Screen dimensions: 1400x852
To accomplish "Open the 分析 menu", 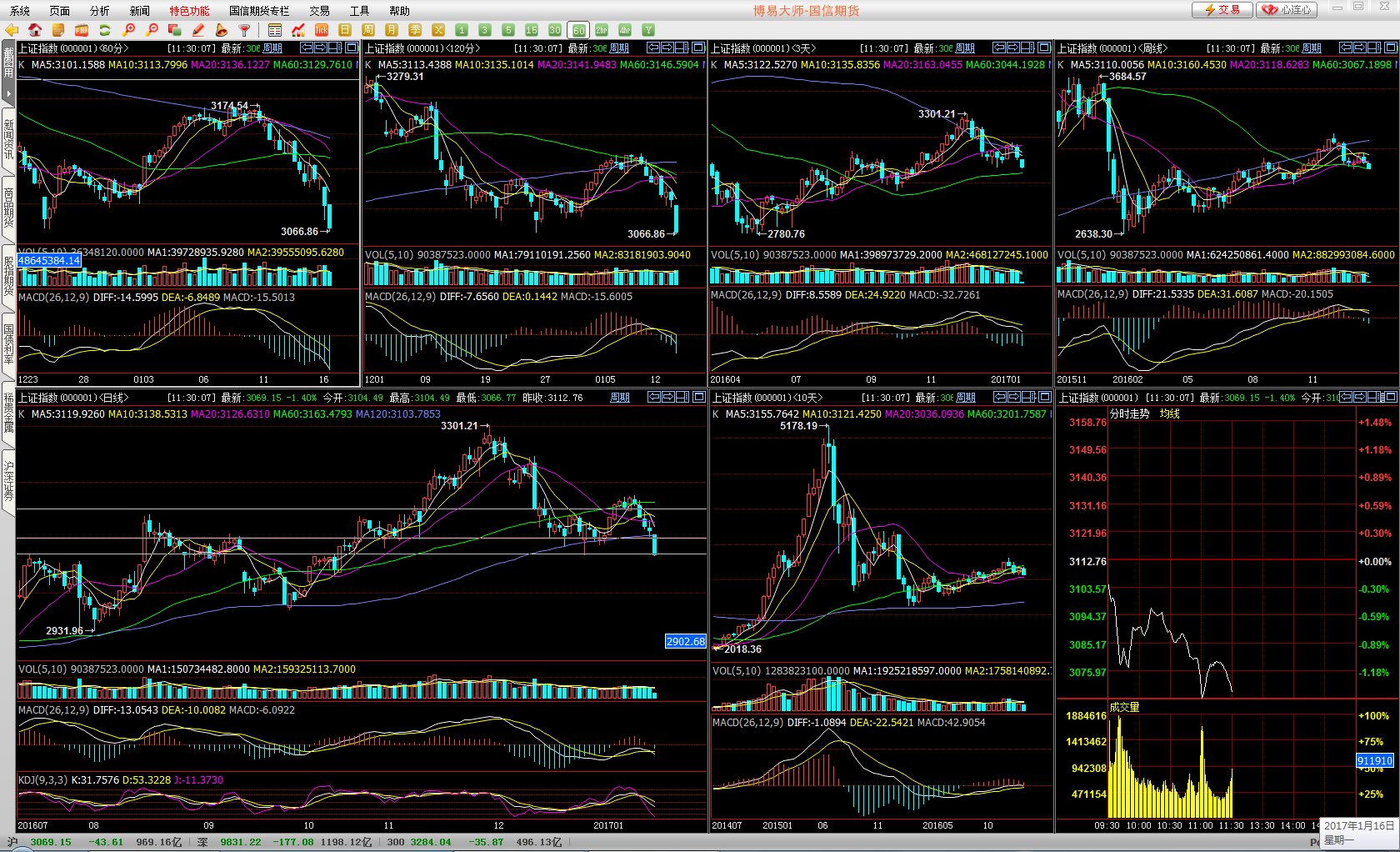I will [x=100, y=11].
